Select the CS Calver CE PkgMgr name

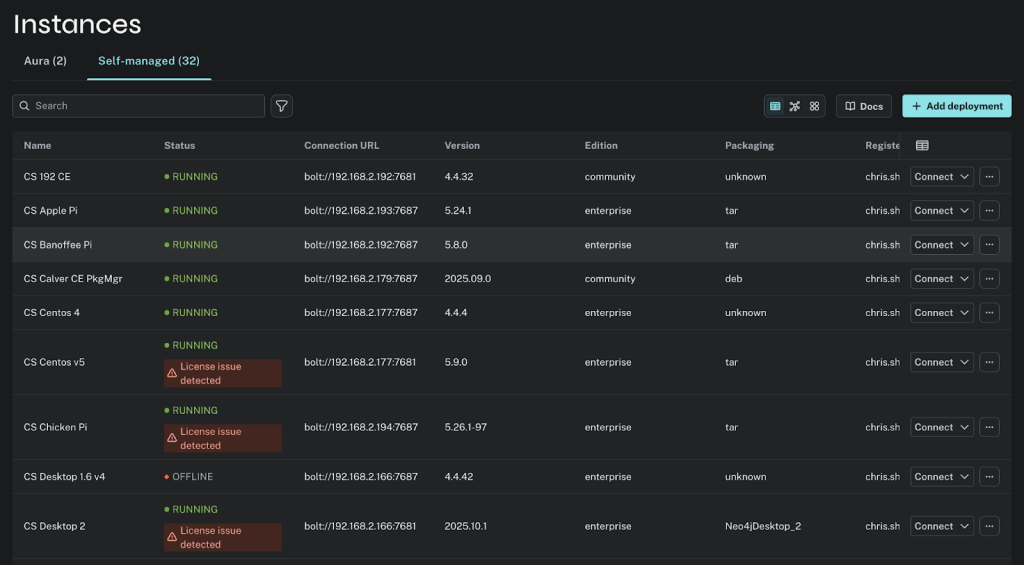tap(73, 278)
